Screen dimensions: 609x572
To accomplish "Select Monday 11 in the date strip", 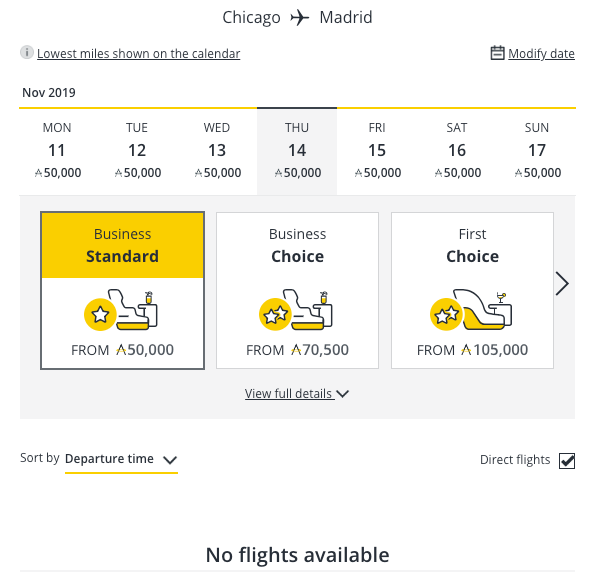I will [57, 151].
